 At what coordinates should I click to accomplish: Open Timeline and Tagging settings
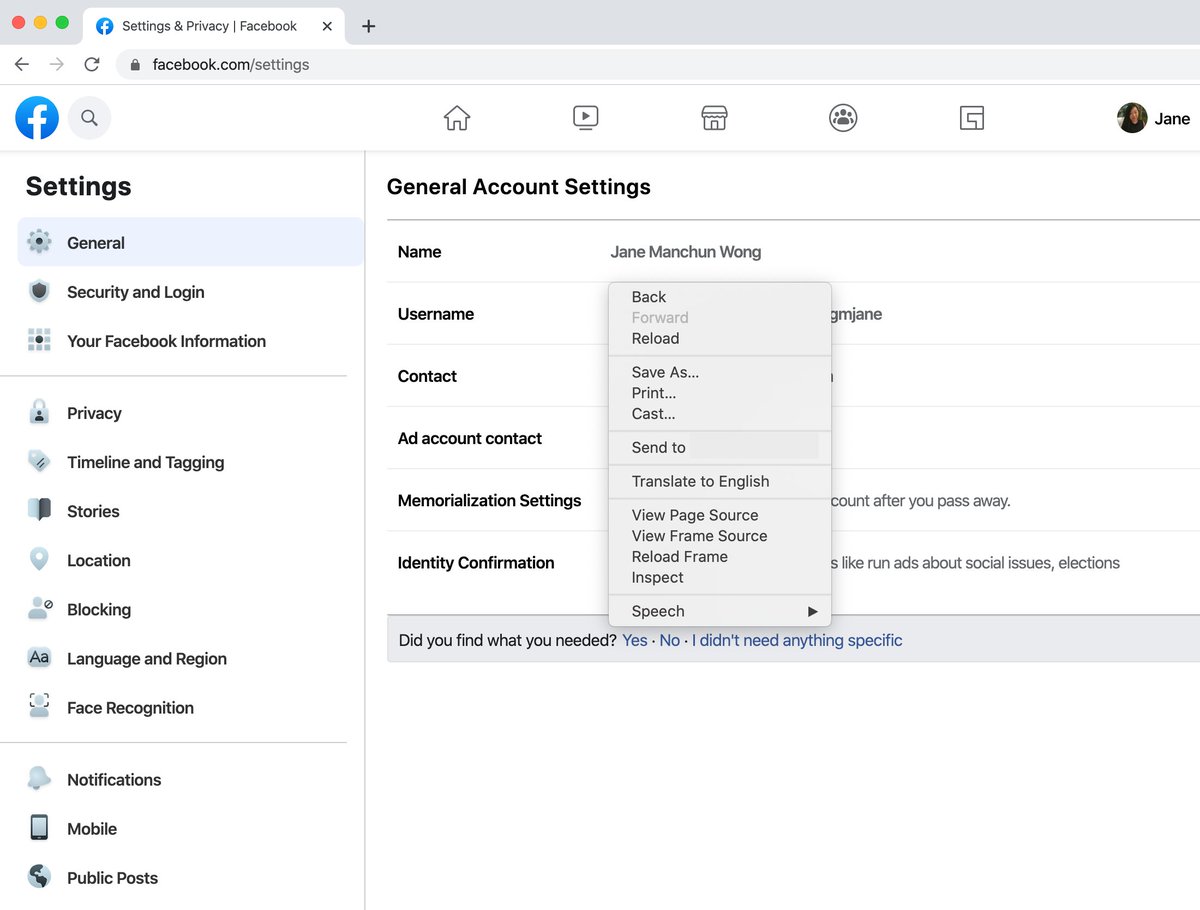pos(190,461)
